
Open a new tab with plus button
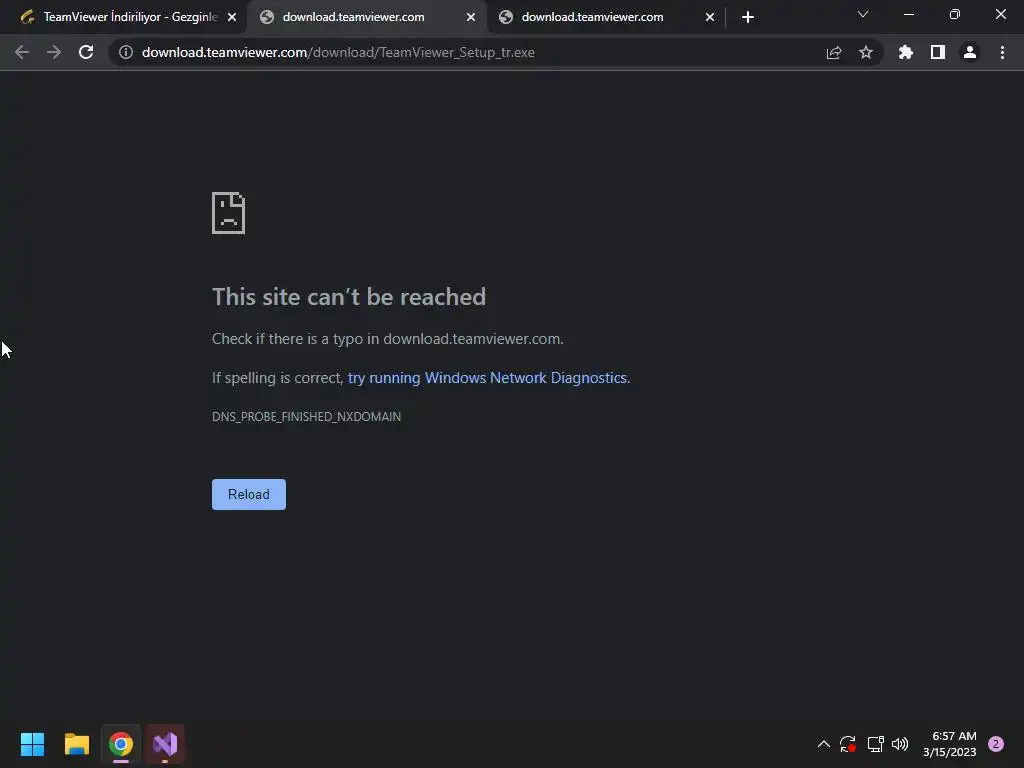pos(748,17)
